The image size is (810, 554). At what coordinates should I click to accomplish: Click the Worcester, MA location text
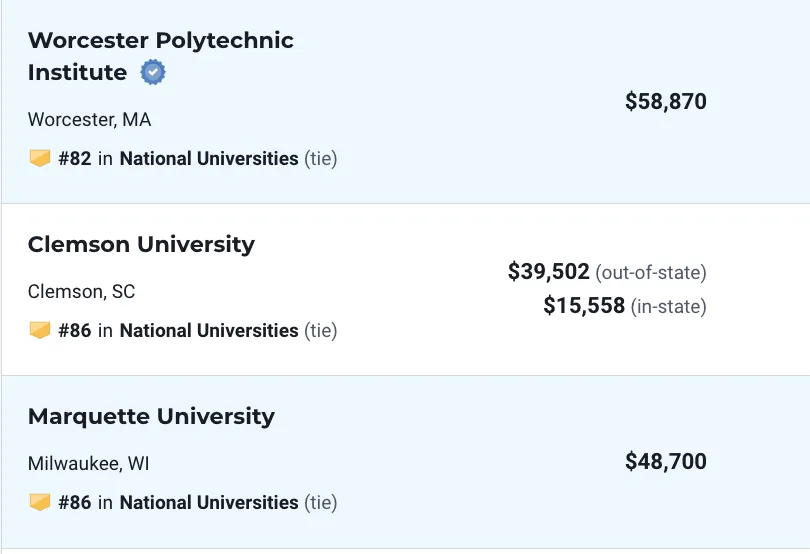point(89,120)
